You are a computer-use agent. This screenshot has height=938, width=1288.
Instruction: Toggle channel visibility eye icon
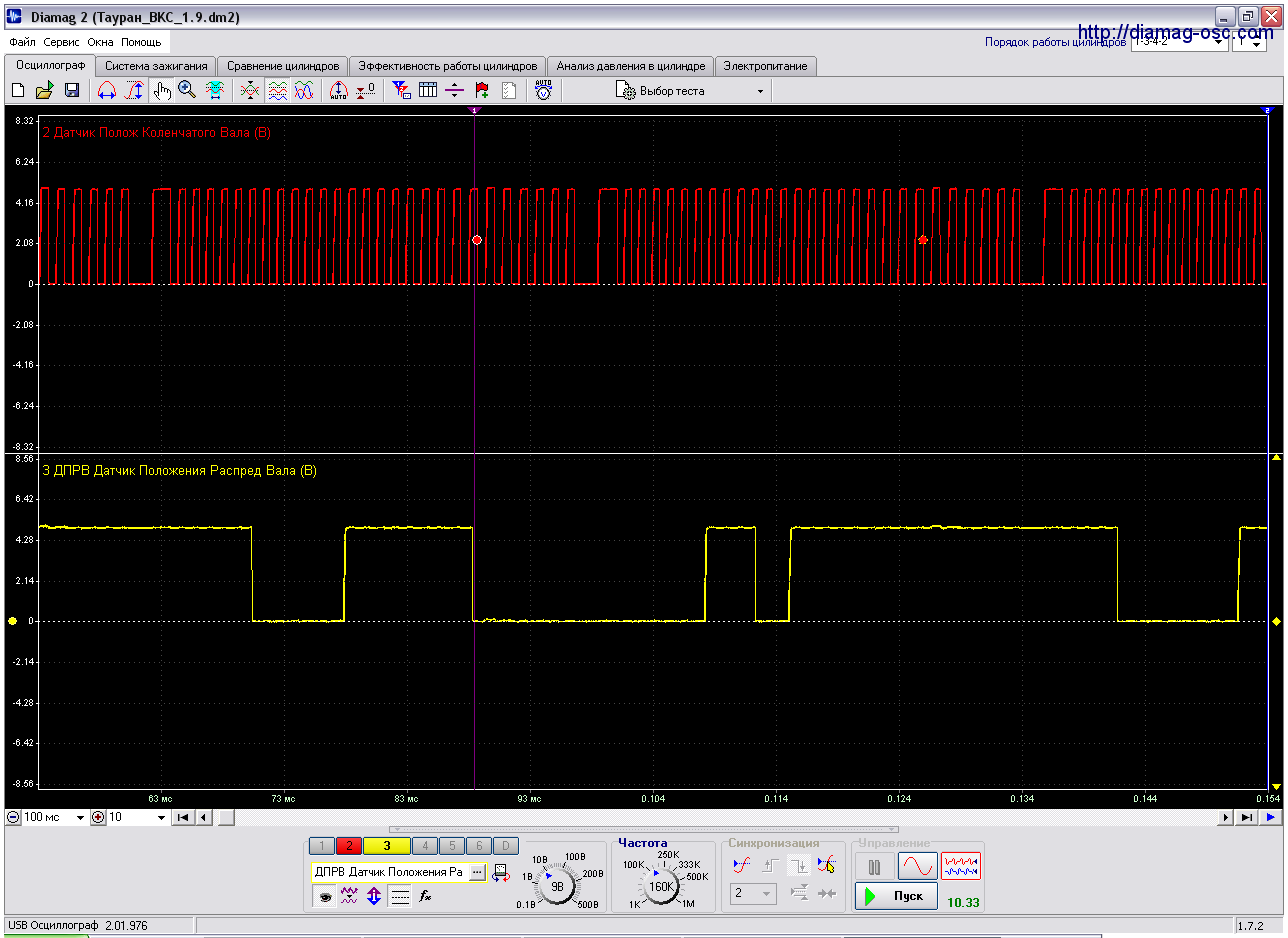click(x=324, y=897)
